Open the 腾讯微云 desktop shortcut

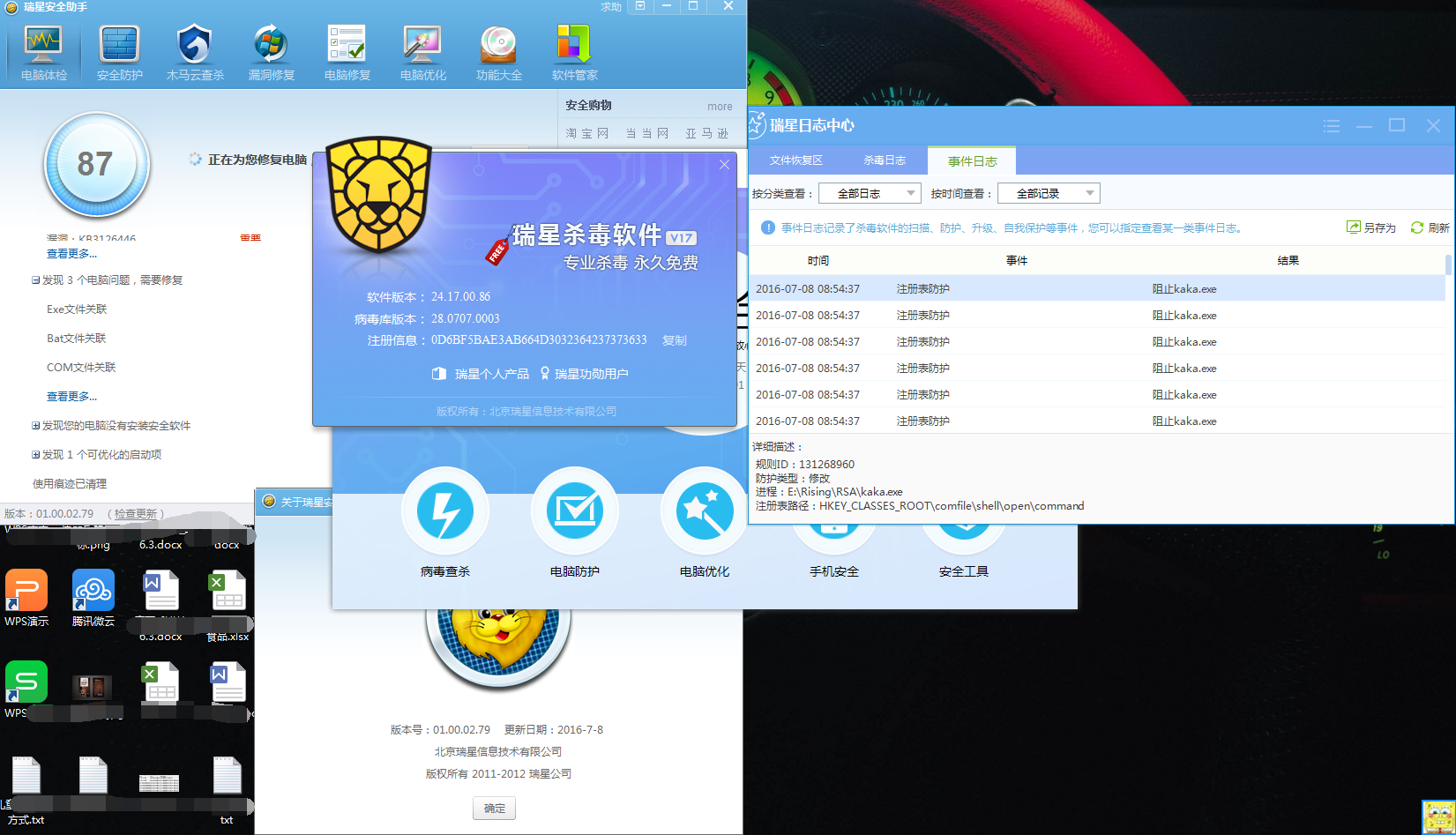coord(93,598)
